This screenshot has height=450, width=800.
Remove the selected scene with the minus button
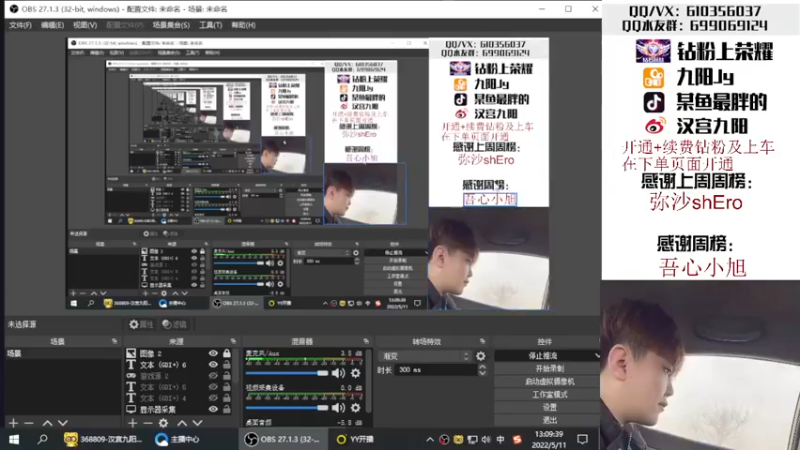click(29, 423)
